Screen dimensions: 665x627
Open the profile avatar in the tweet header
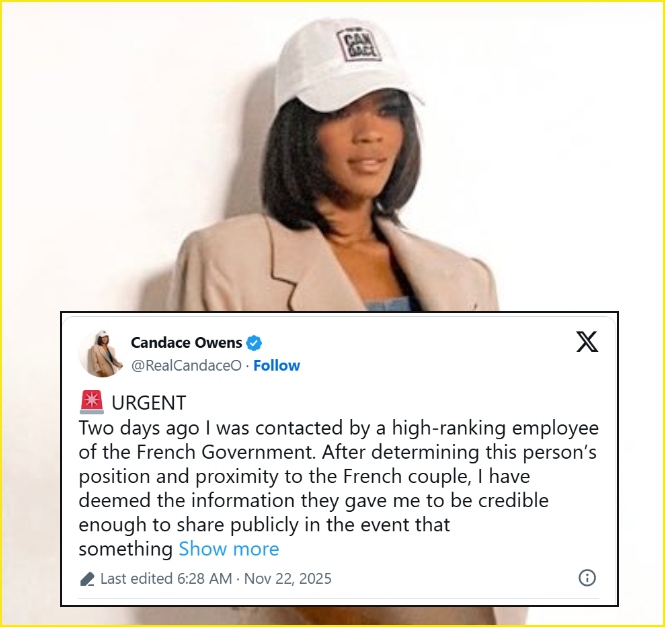pos(101,354)
